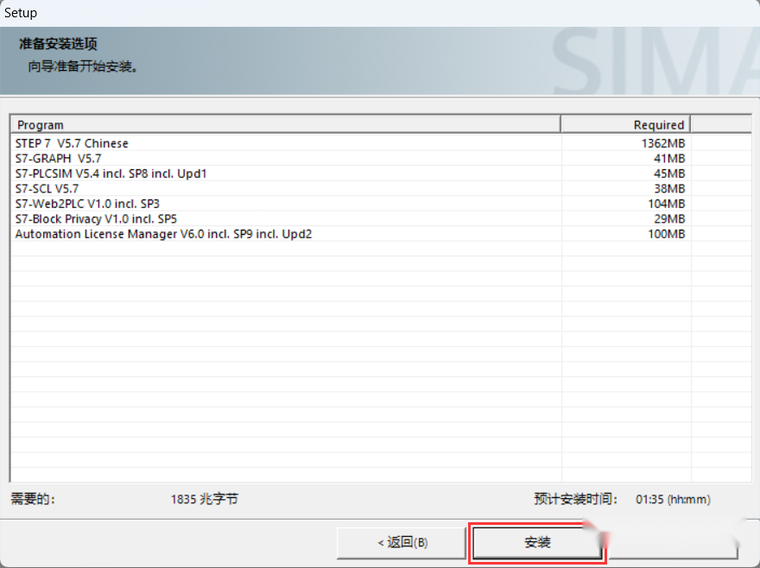This screenshot has width=760, height=568.
Task: Click the 100MB required size cell
Action: 666,234
